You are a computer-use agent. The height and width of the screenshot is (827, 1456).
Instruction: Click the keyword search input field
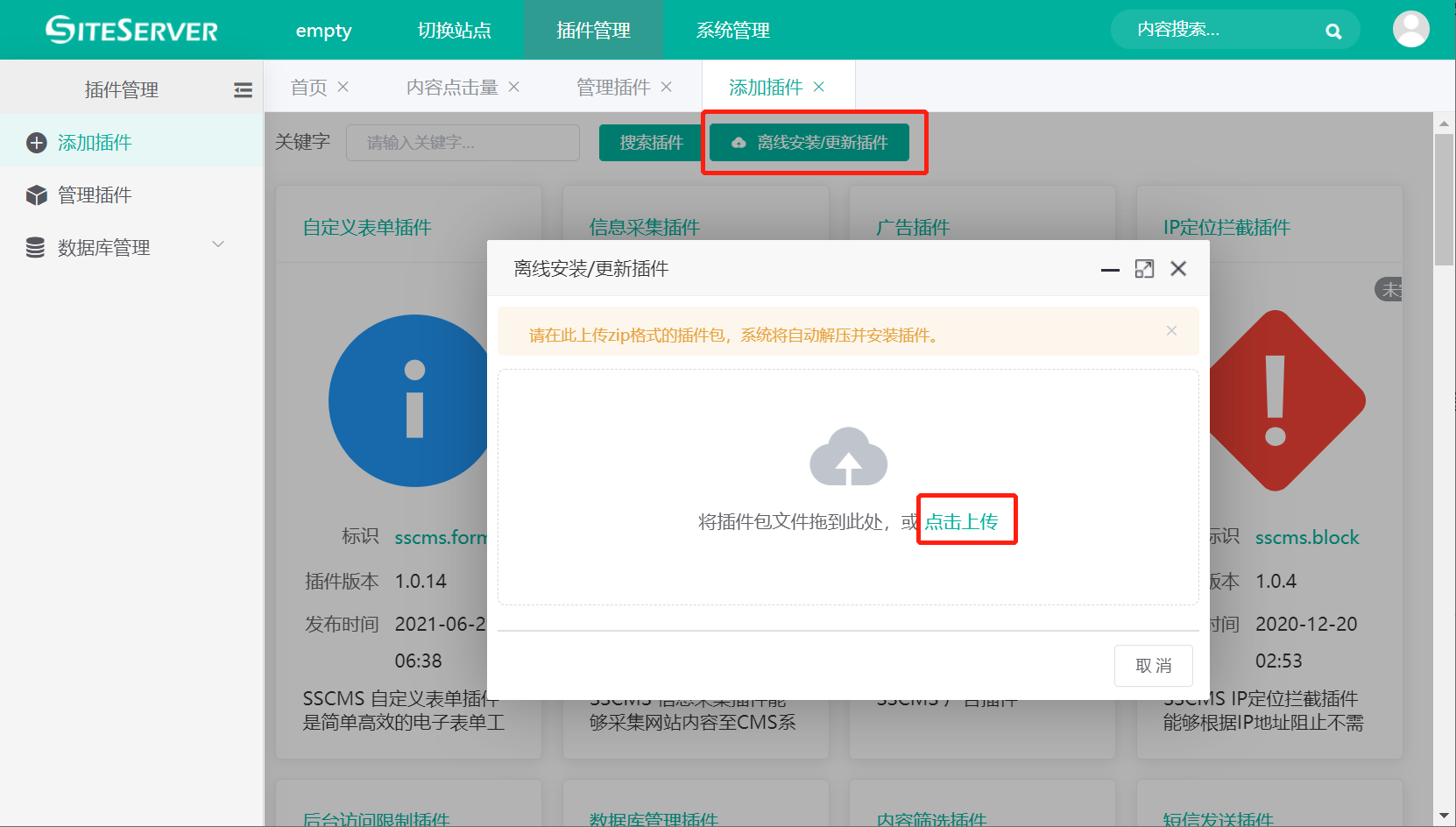pyautogui.click(x=463, y=142)
